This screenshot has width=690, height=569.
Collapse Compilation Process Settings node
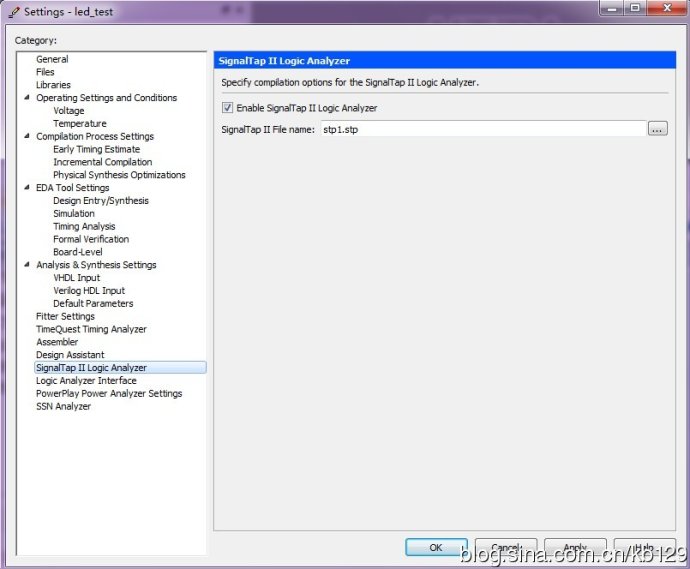[x=27, y=136]
